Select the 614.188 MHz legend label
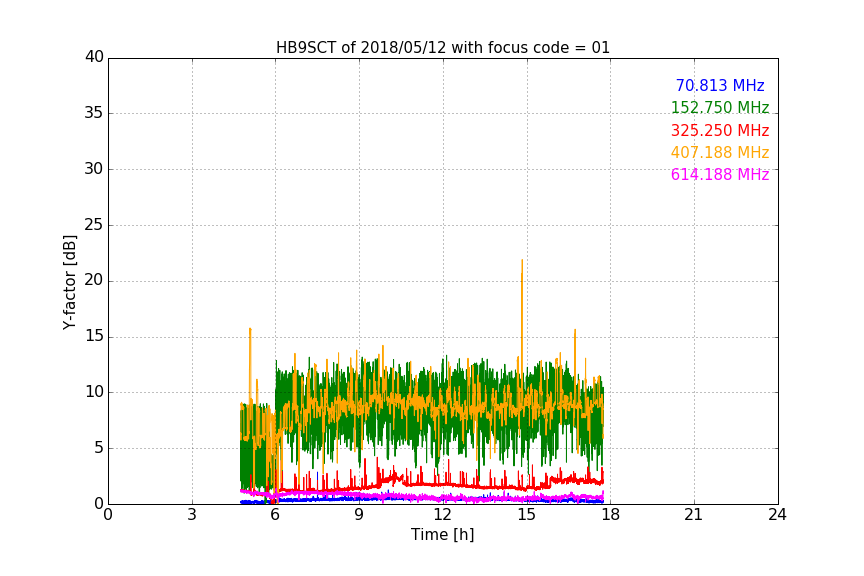The height and width of the screenshot is (576, 864). click(x=720, y=175)
